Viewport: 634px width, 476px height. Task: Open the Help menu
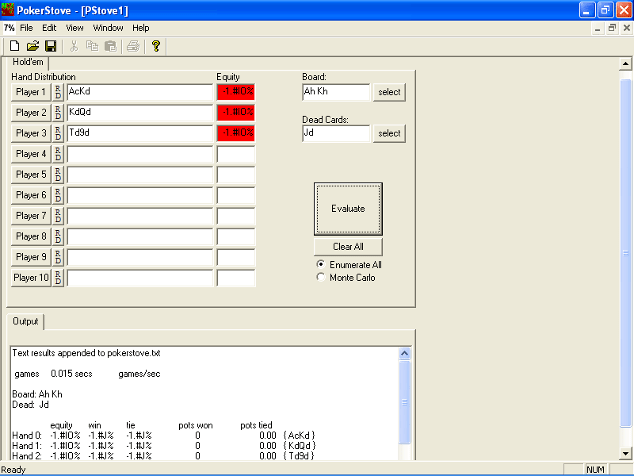click(141, 28)
